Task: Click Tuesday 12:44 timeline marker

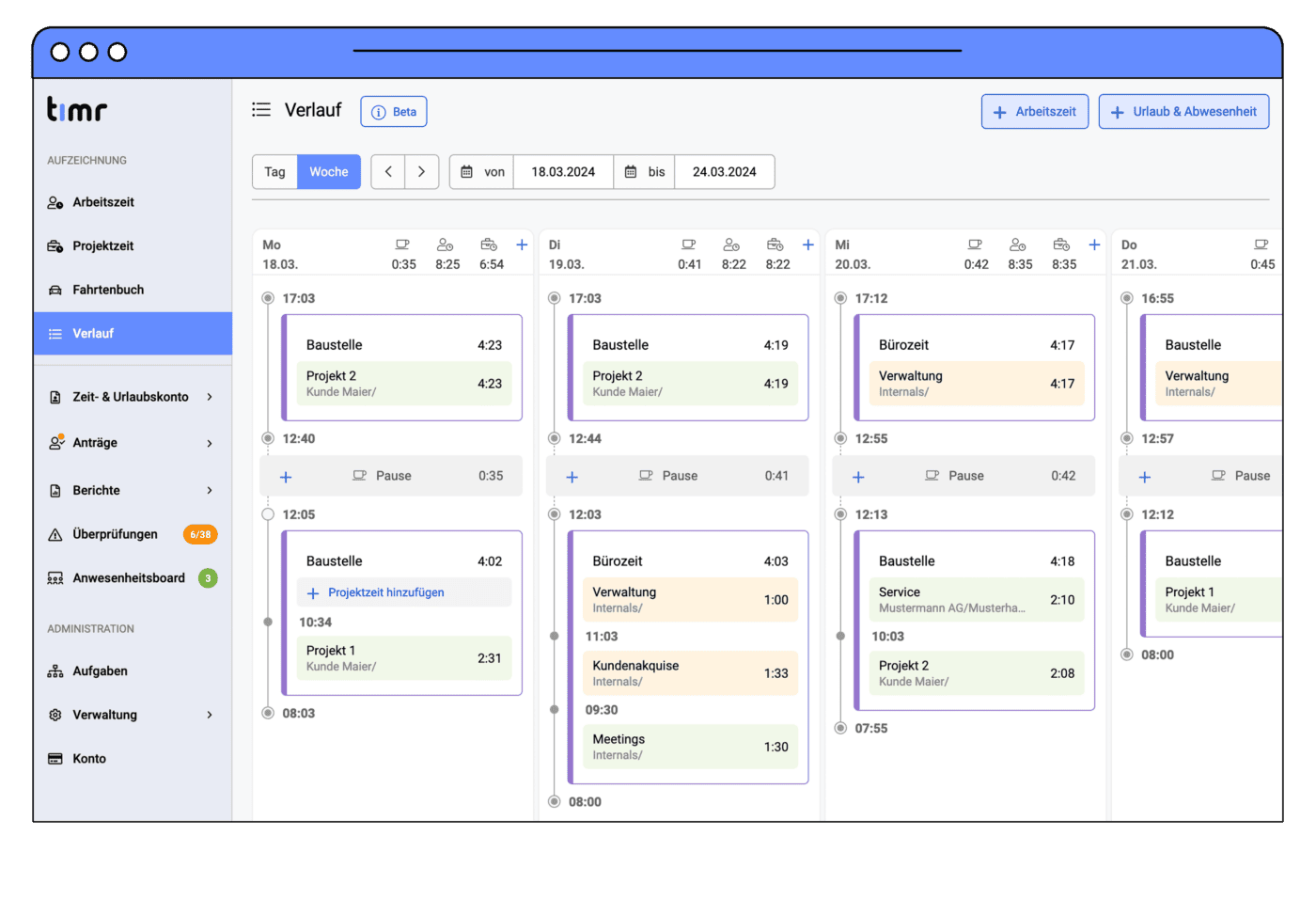Action: coord(555,438)
